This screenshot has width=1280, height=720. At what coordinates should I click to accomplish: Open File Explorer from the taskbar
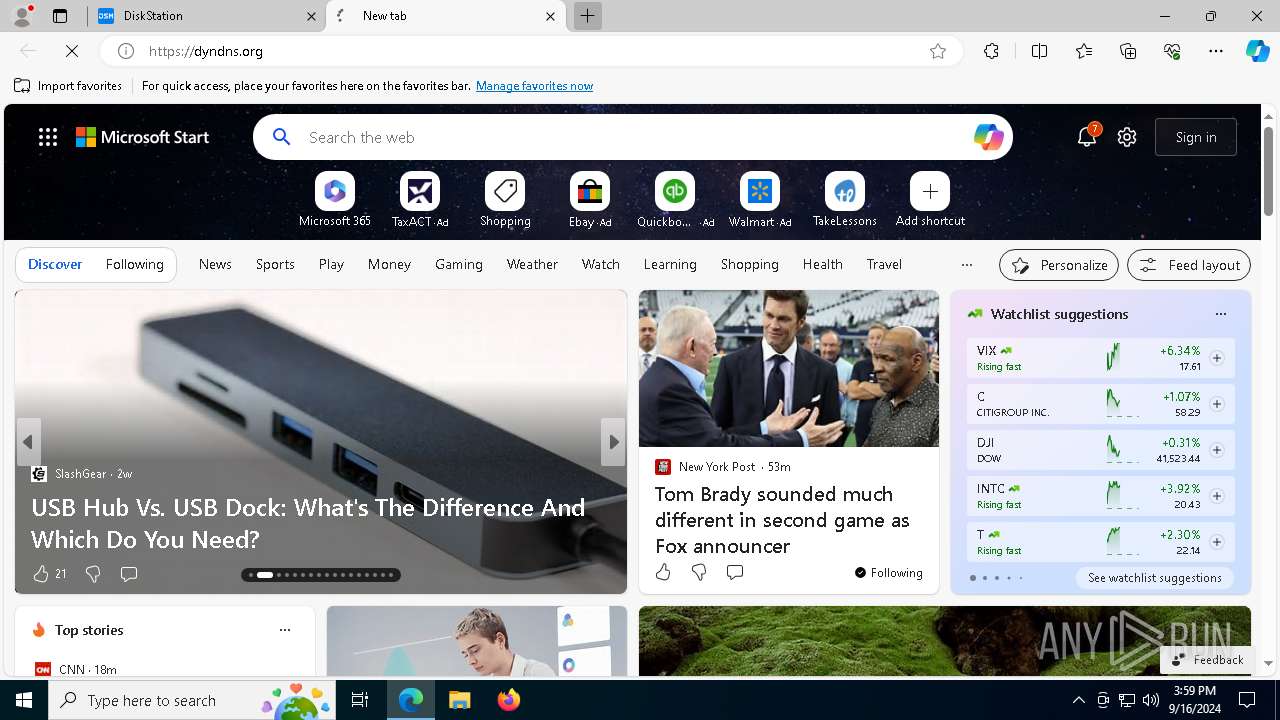tap(459, 700)
